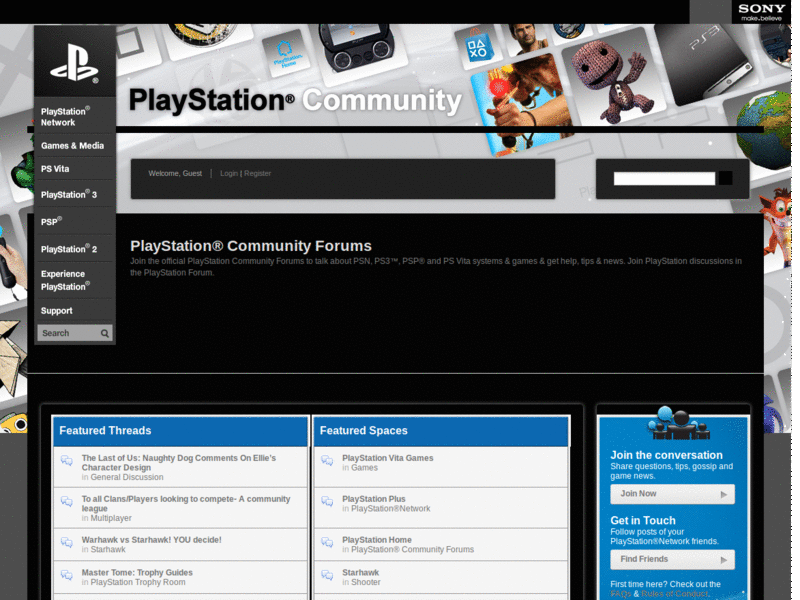The image size is (800, 600).
Task: Open Master Tome: Trophy Guides thread
Action: coord(137,572)
